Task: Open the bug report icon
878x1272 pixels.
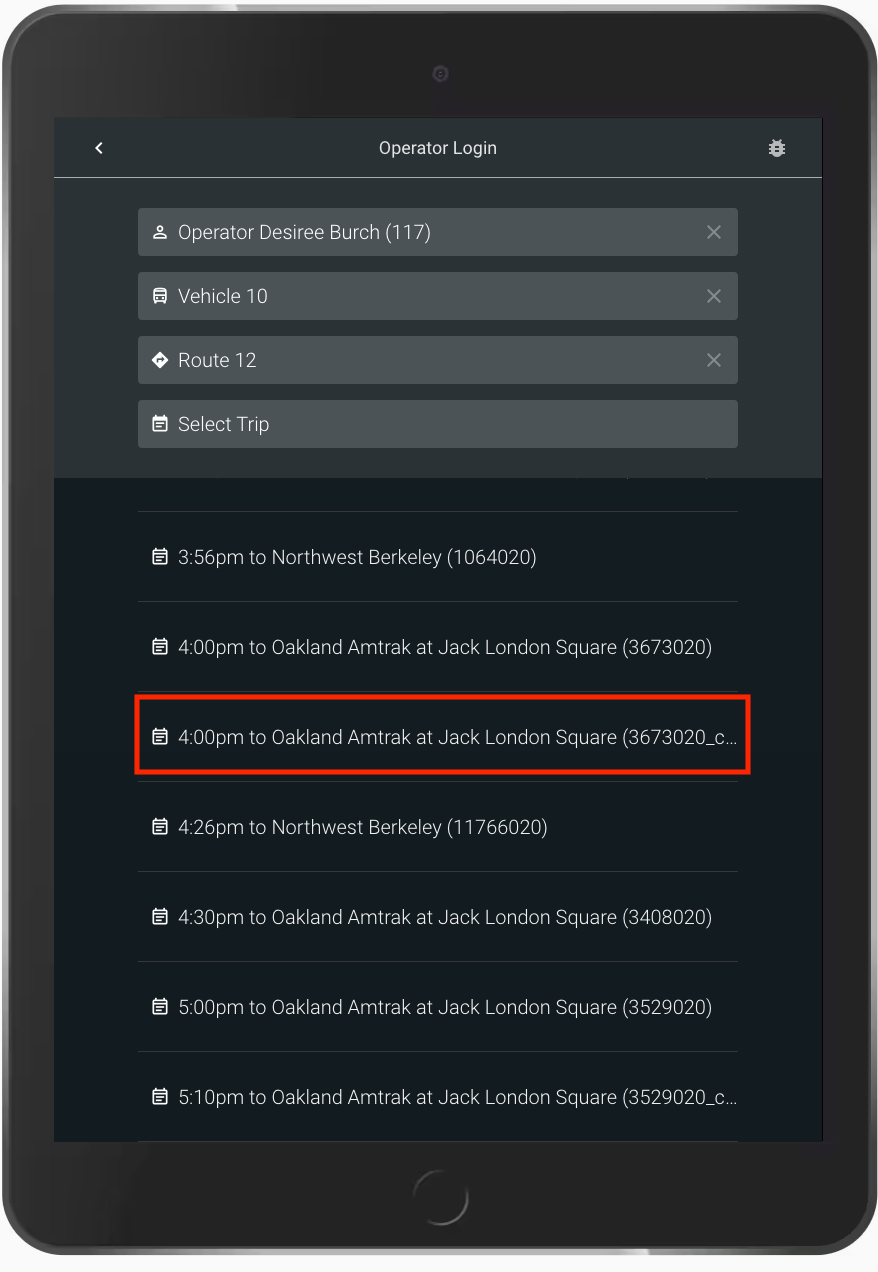Action: 776,148
